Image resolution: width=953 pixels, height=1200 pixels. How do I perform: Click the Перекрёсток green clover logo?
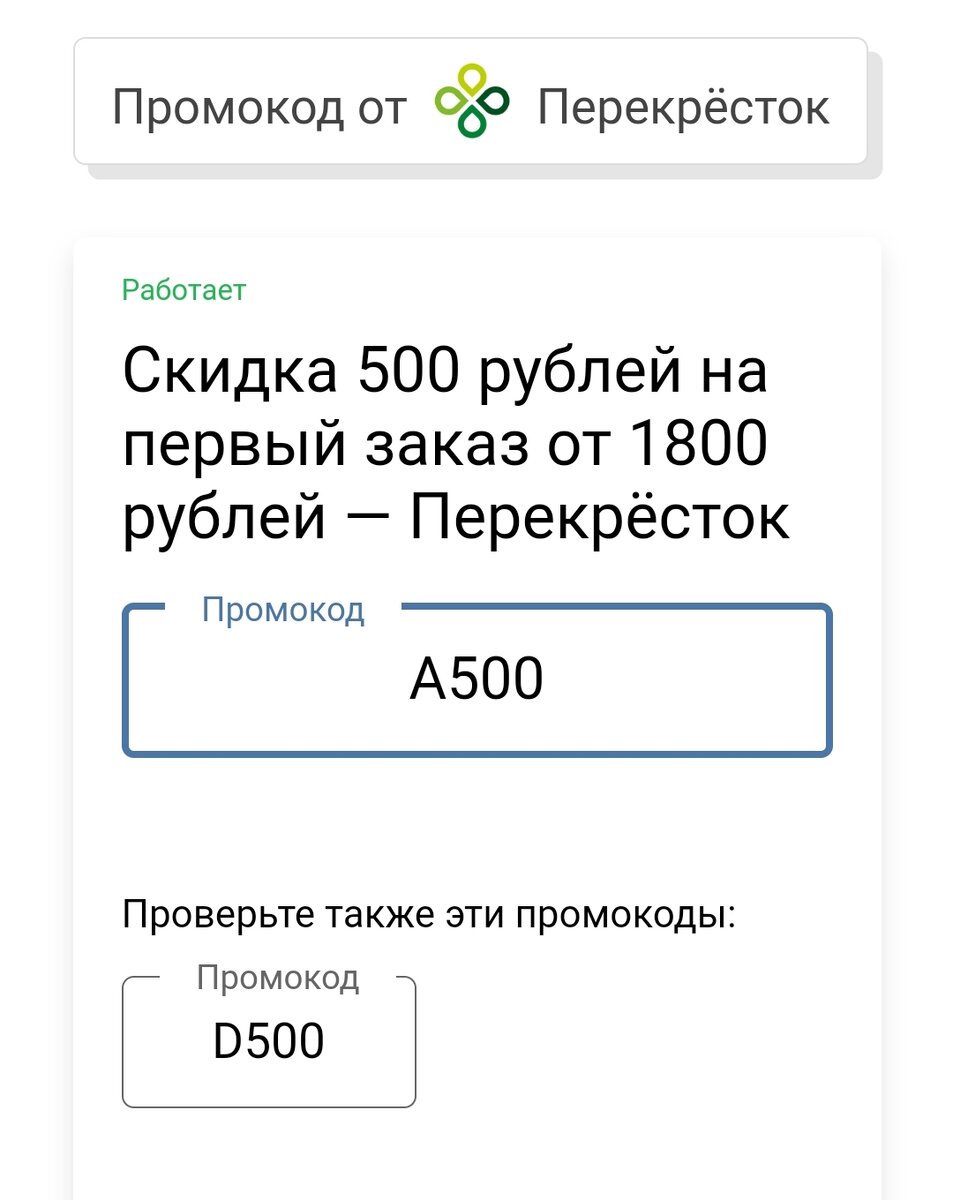click(x=472, y=100)
